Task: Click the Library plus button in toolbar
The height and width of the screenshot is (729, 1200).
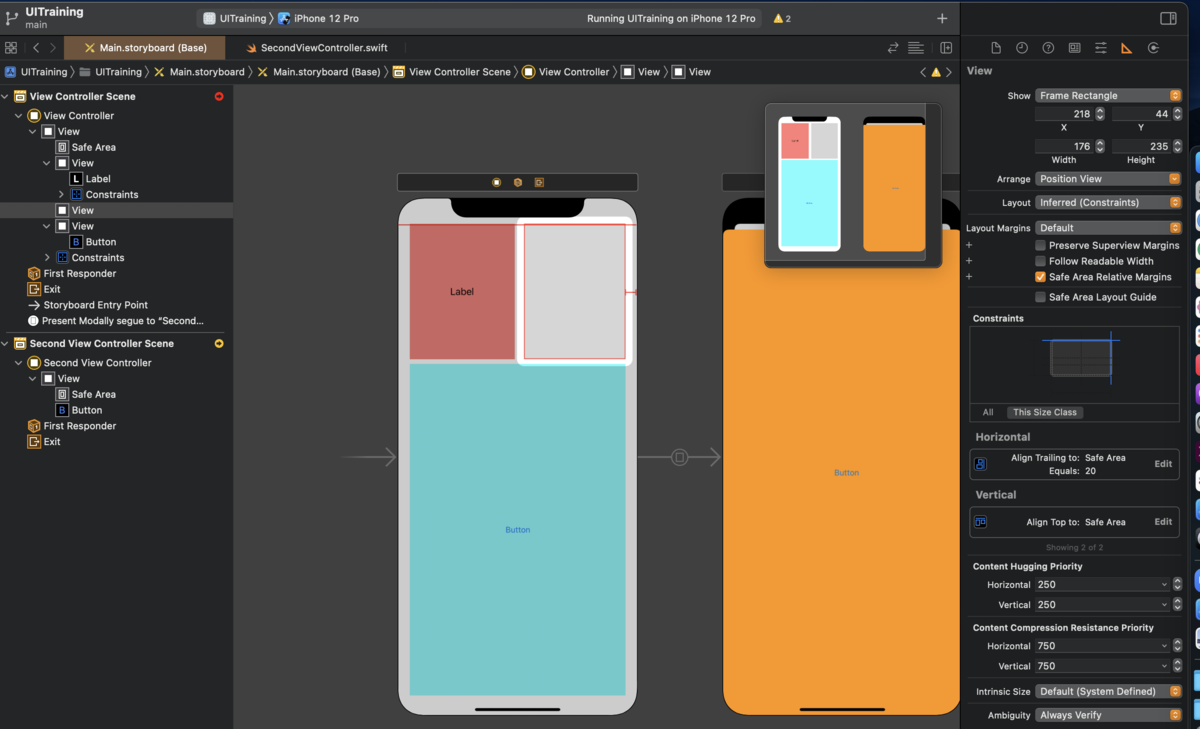Action: [941, 19]
